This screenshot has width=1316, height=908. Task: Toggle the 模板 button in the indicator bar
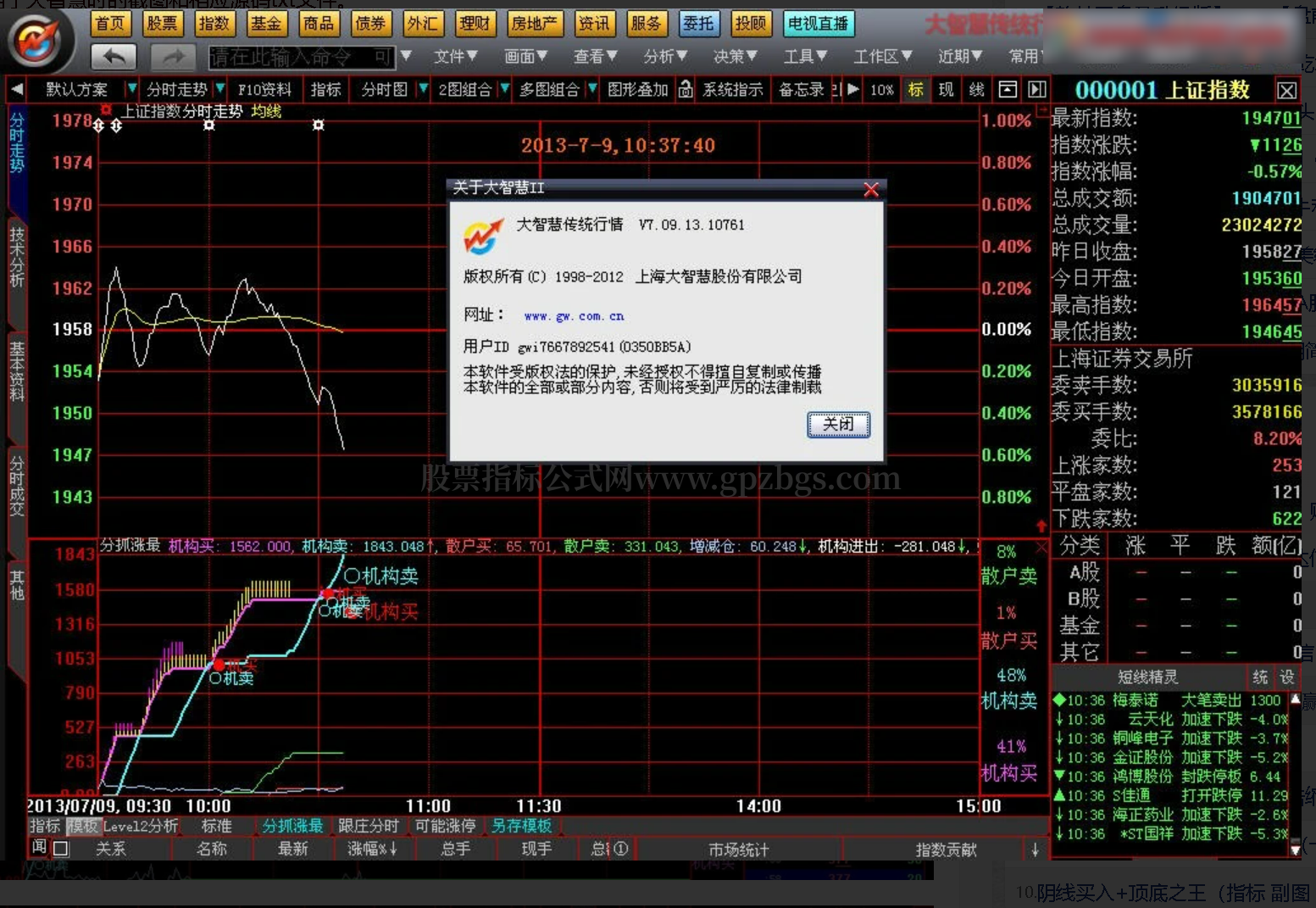point(84,826)
